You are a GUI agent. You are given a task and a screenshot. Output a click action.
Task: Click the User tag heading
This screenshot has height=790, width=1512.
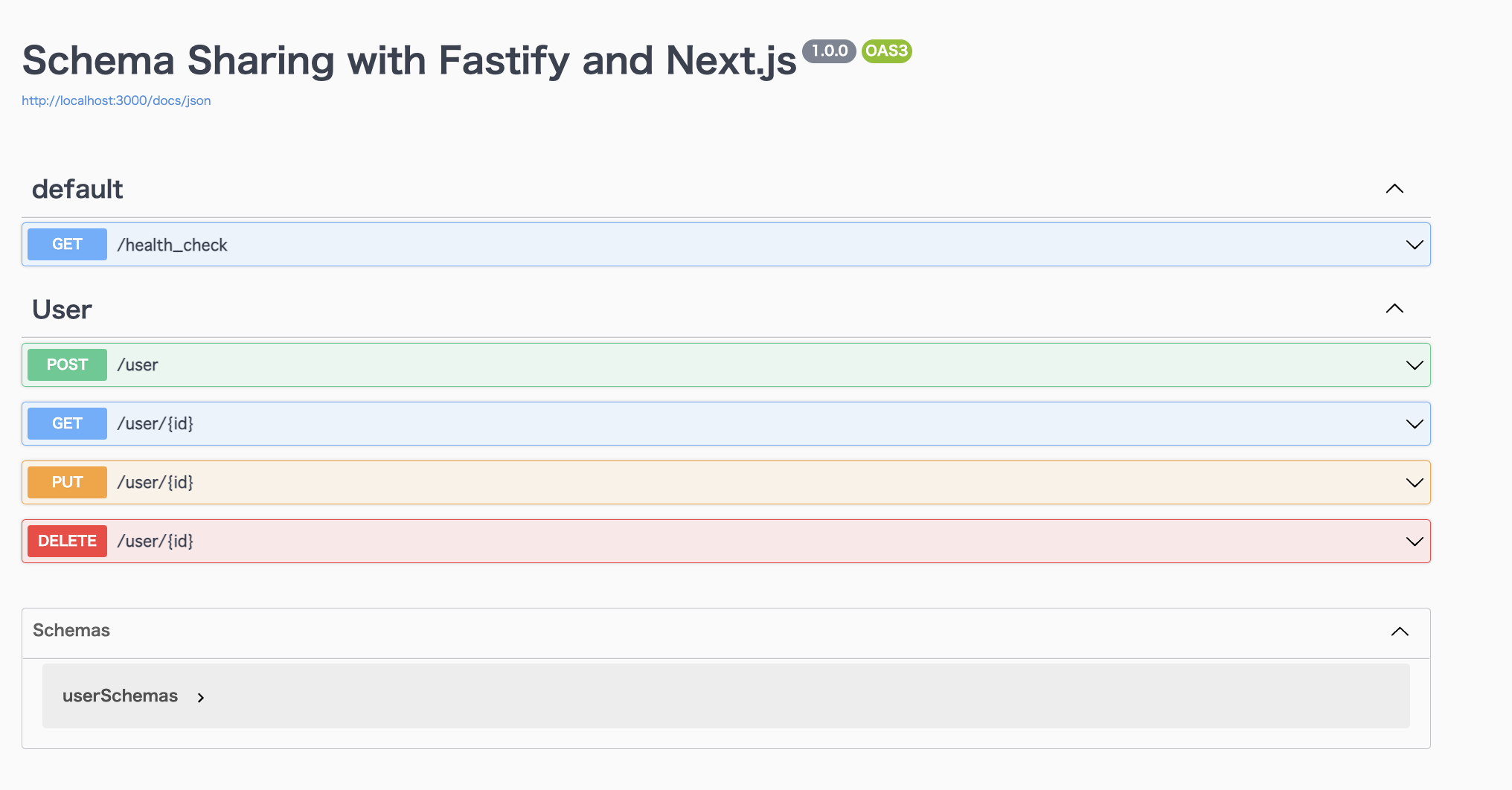click(x=62, y=309)
